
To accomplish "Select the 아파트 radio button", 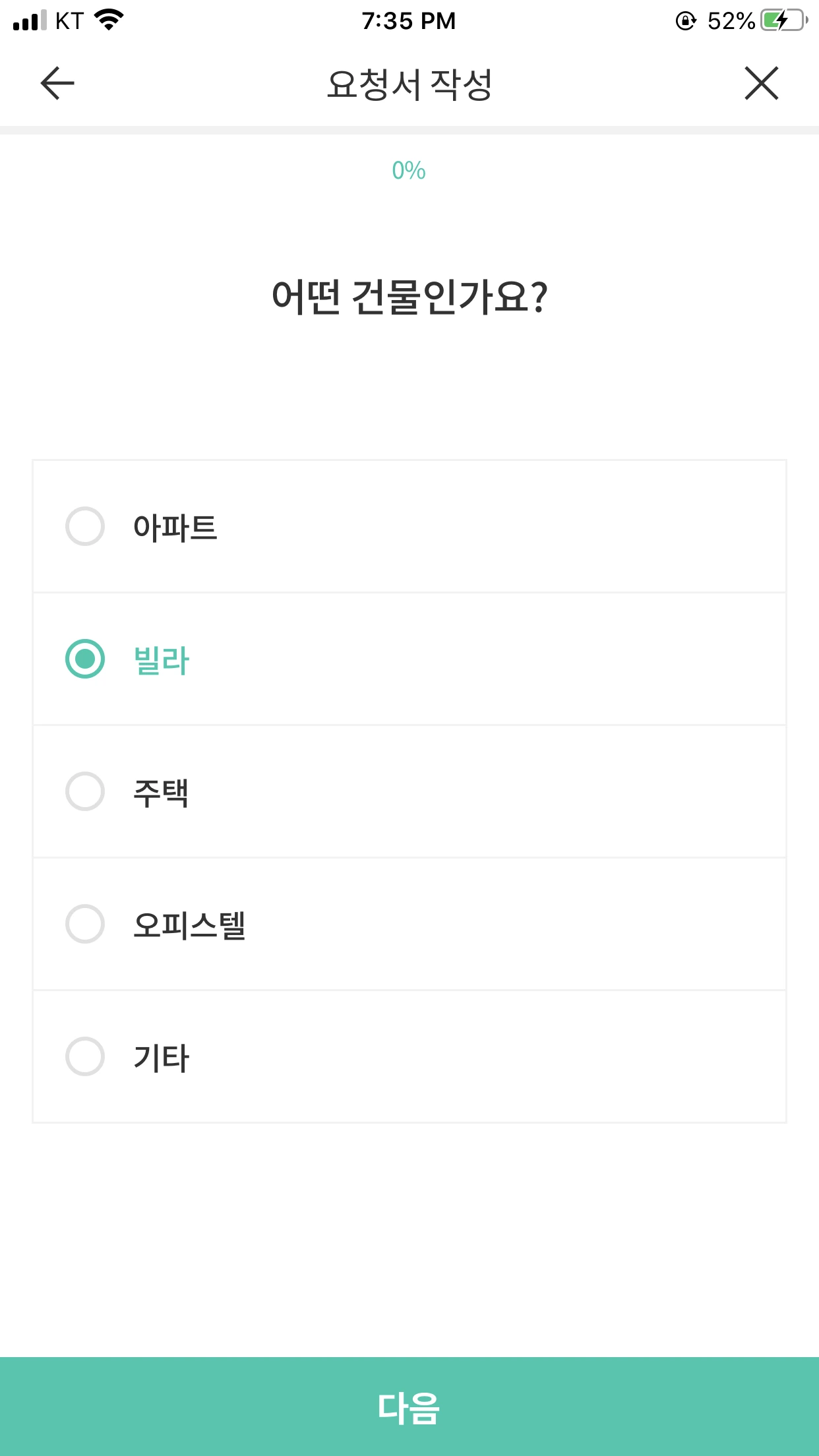I will coord(85,526).
